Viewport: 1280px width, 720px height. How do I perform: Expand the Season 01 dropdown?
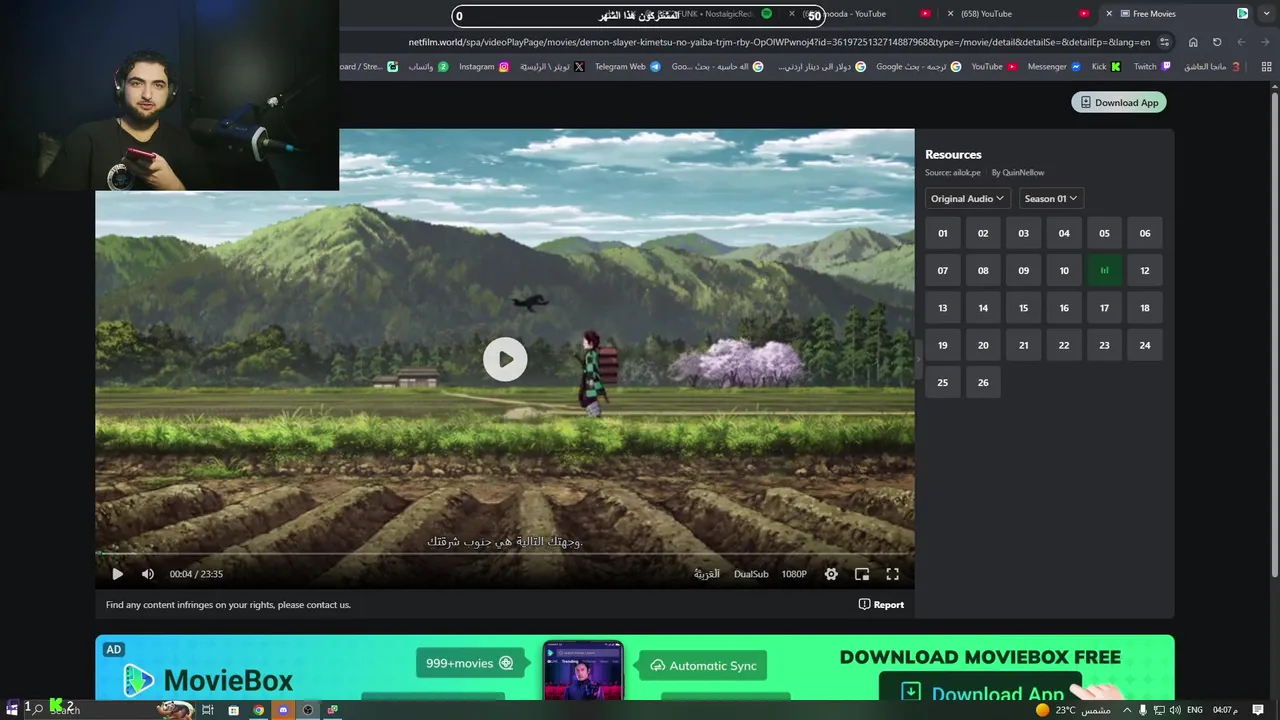point(1051,198)
